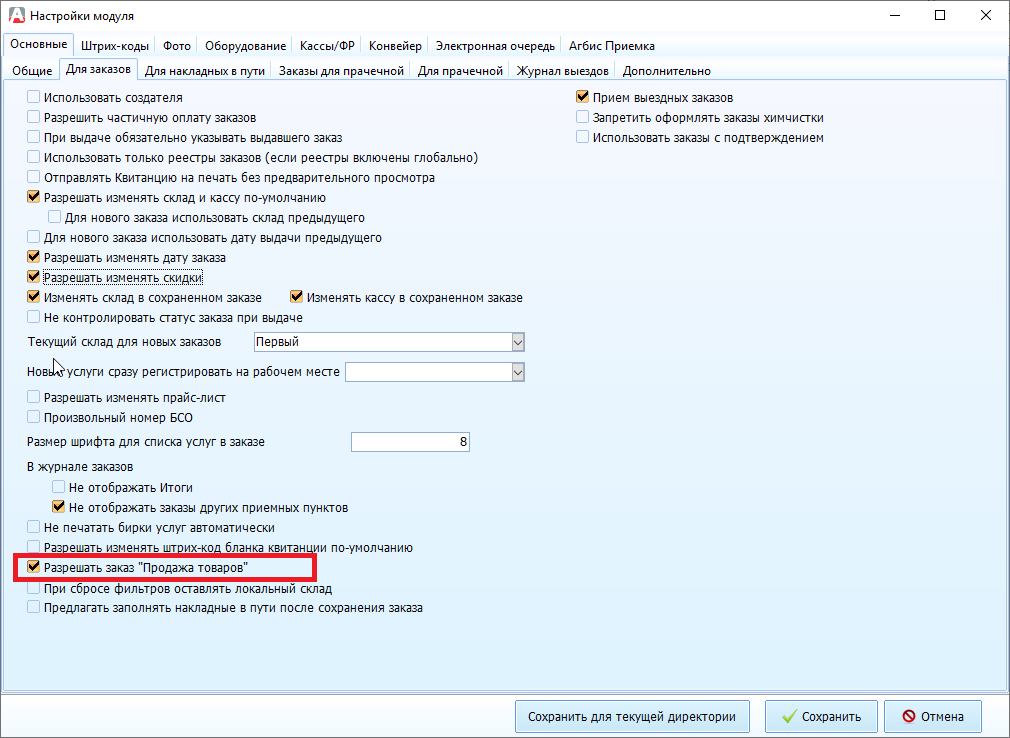
Task: Select the Для заказов sub-tab
Action: (x=99, y=69)
